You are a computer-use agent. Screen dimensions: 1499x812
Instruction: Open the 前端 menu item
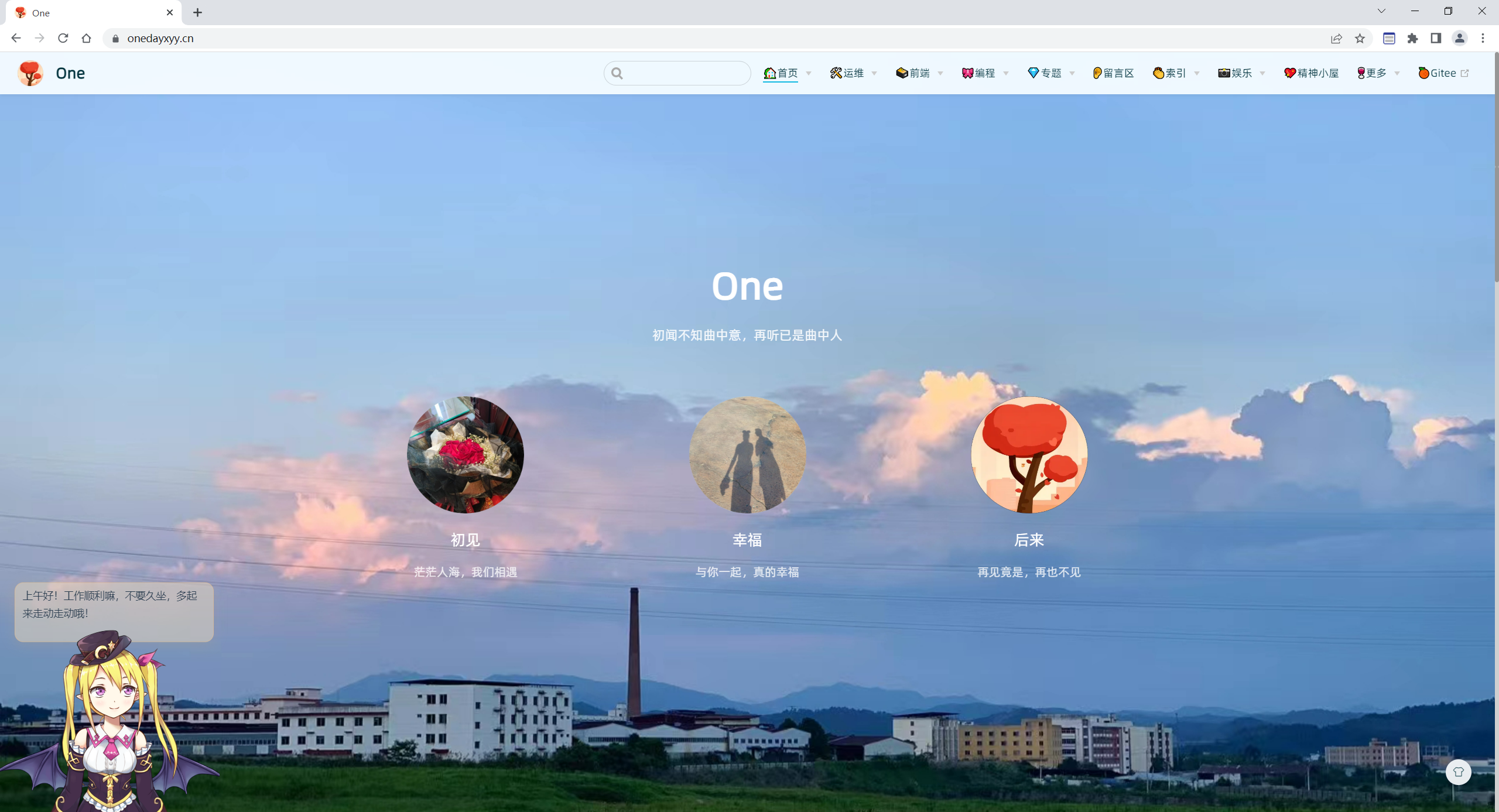(x=913, y=73)
